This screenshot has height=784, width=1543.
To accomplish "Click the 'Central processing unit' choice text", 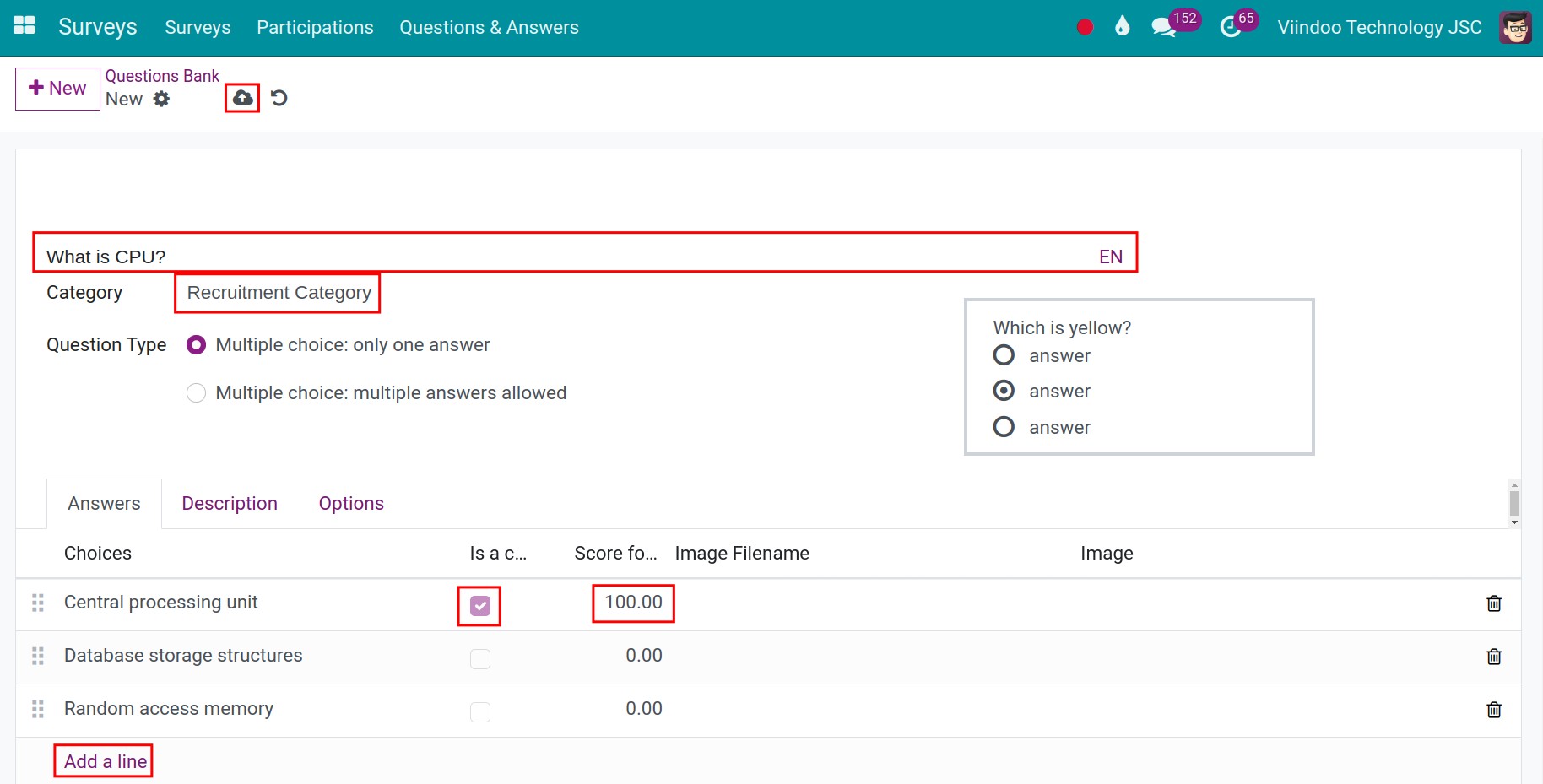I will pos(161,603).
